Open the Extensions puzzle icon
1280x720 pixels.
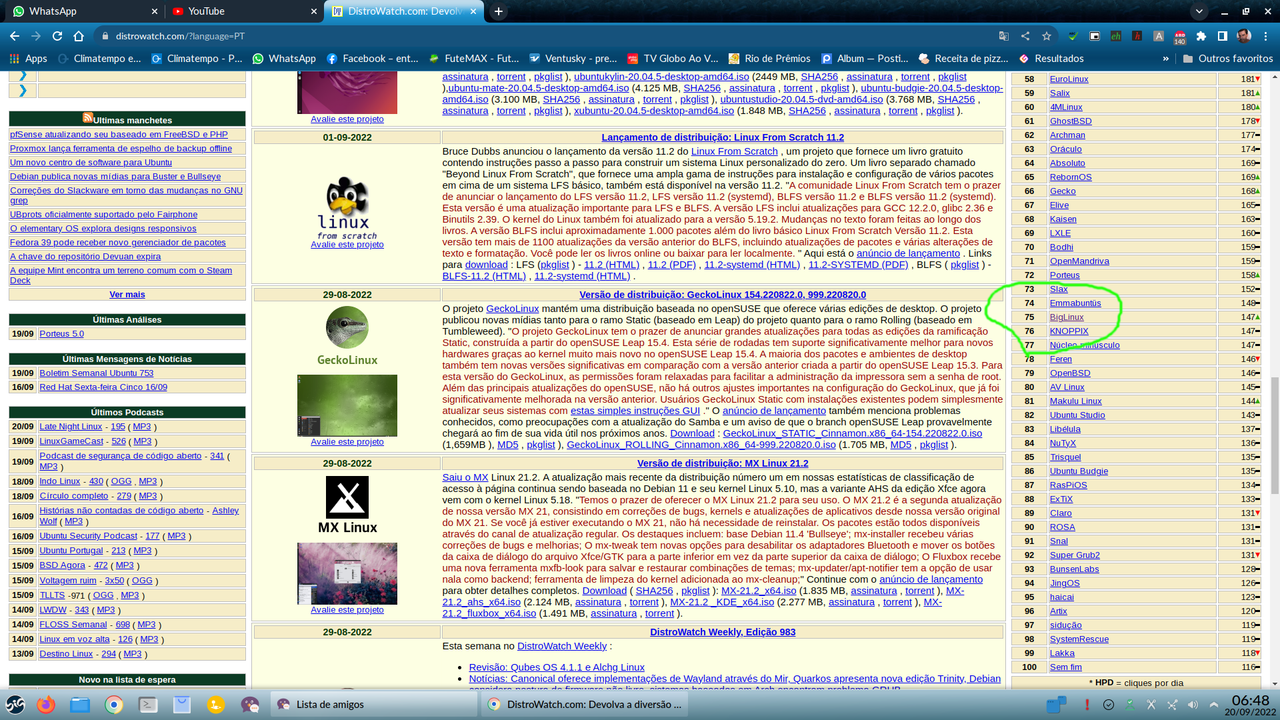1200,36
